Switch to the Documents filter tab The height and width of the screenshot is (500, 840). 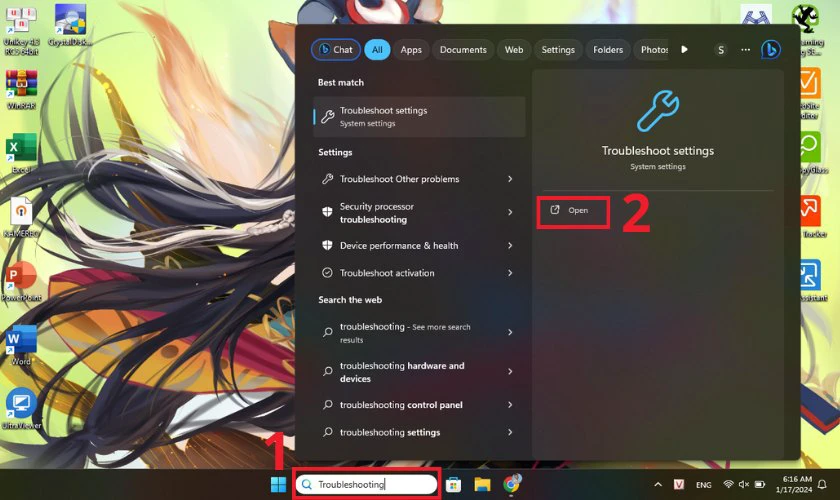point(463,50)
